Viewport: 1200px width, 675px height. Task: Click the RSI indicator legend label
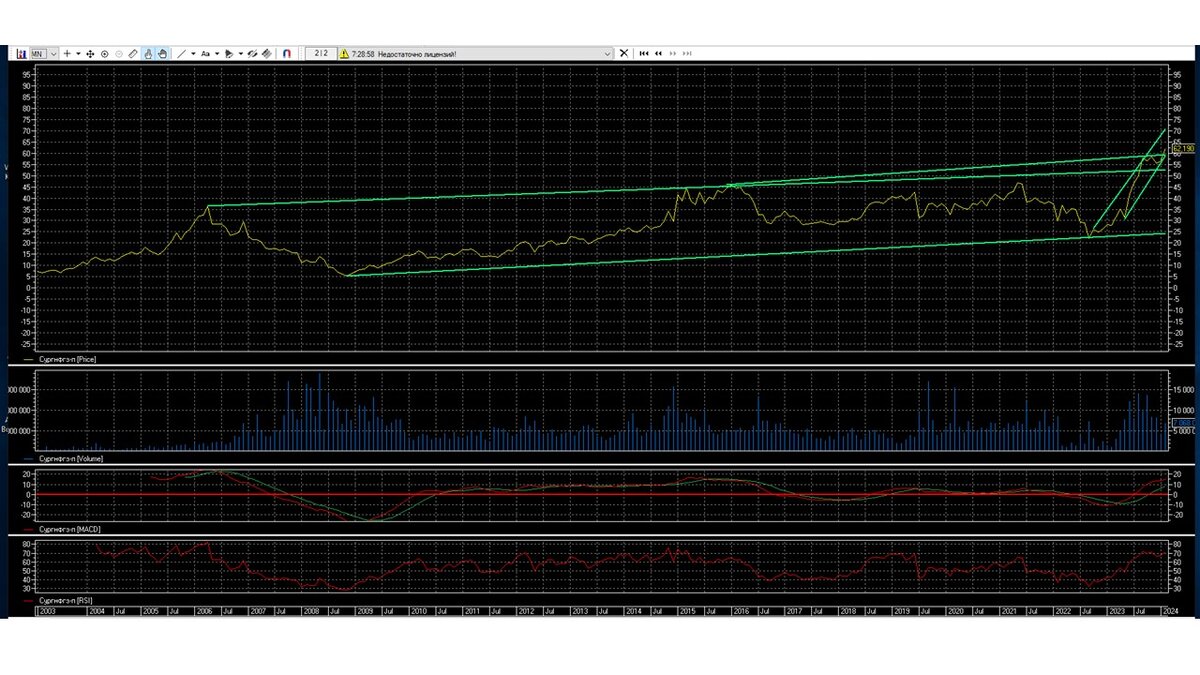66,603
